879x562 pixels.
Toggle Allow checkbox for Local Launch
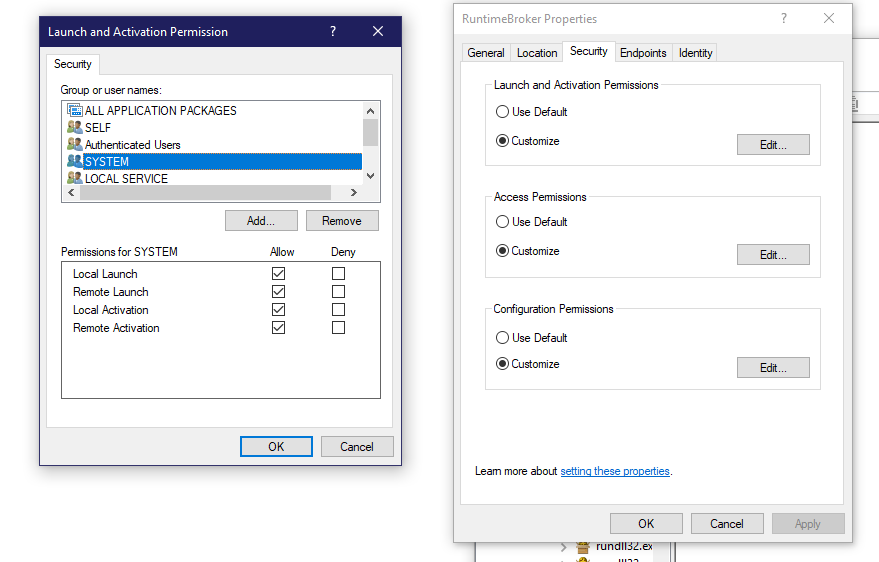tap(278, 273)
